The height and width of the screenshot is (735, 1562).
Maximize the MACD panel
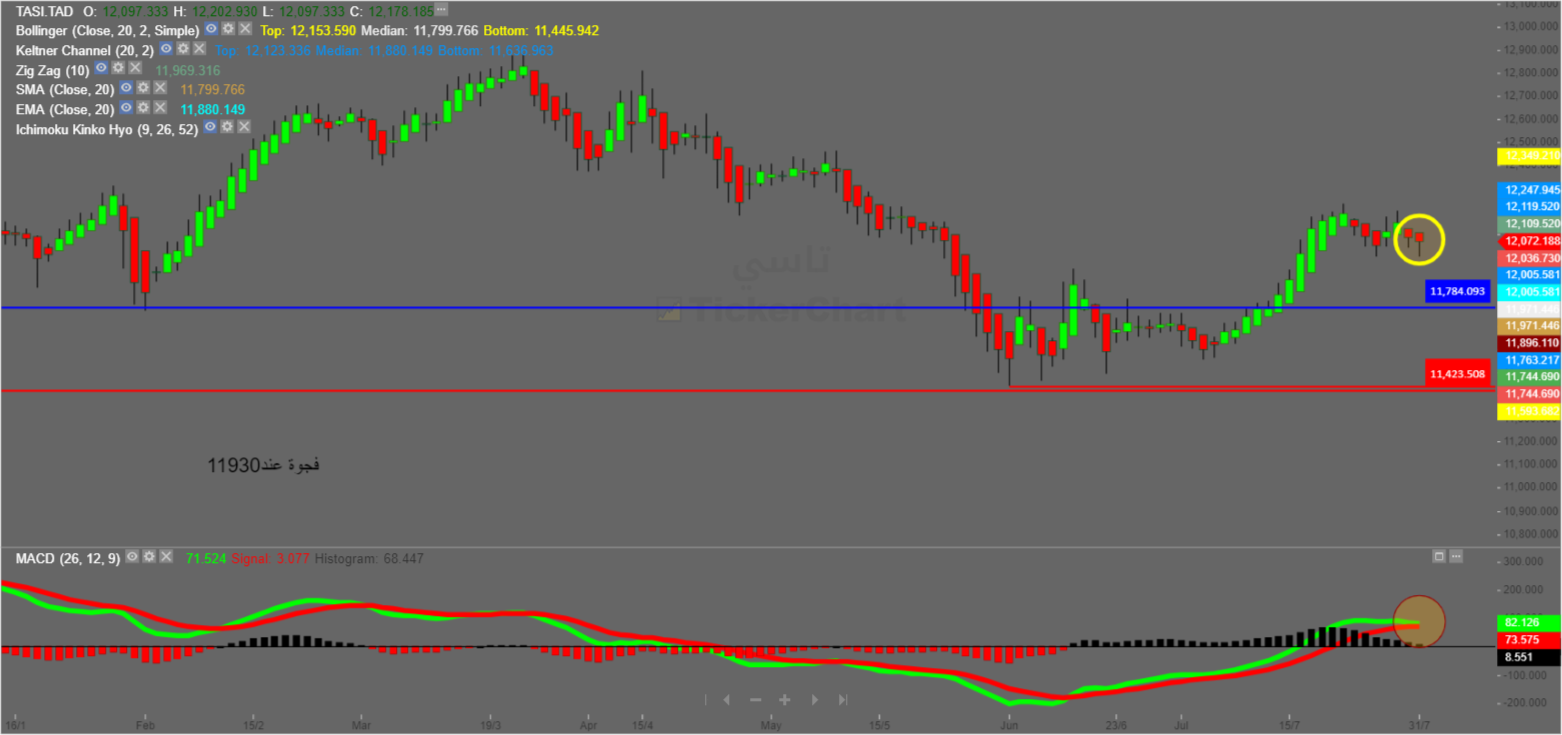pos(1439,555)
